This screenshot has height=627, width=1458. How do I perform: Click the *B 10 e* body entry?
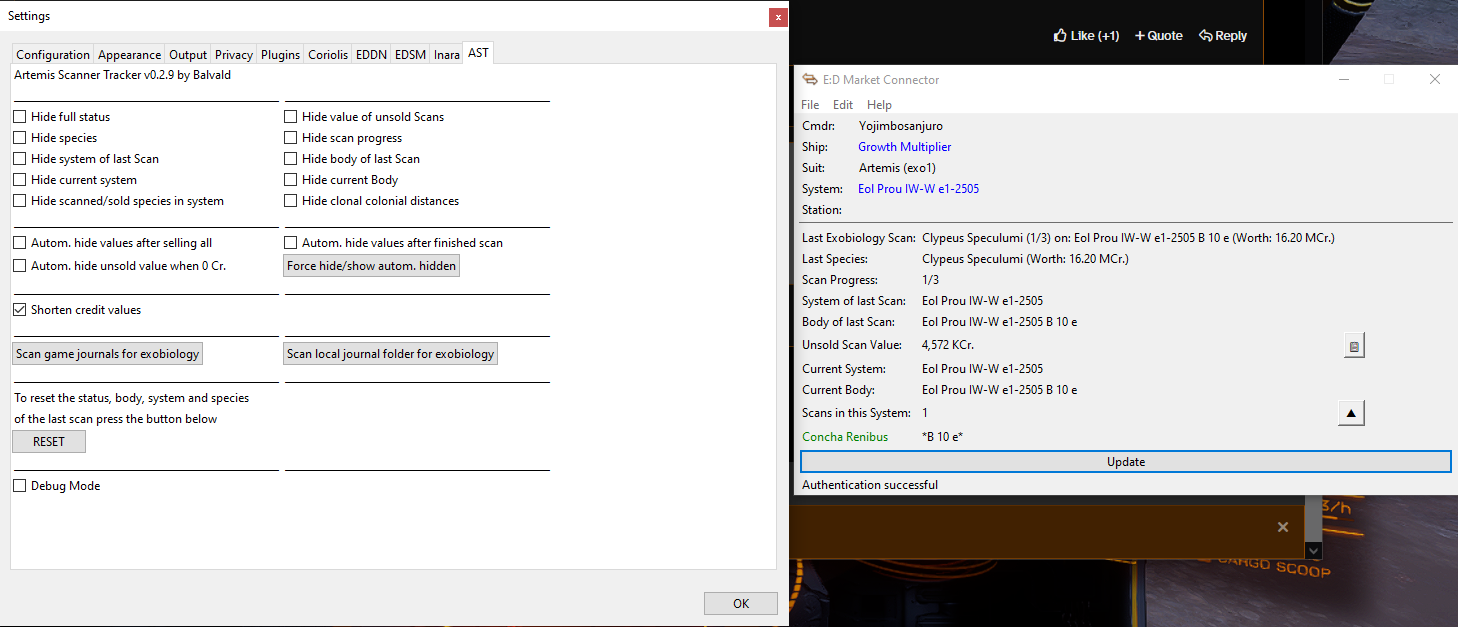[942, 437]
